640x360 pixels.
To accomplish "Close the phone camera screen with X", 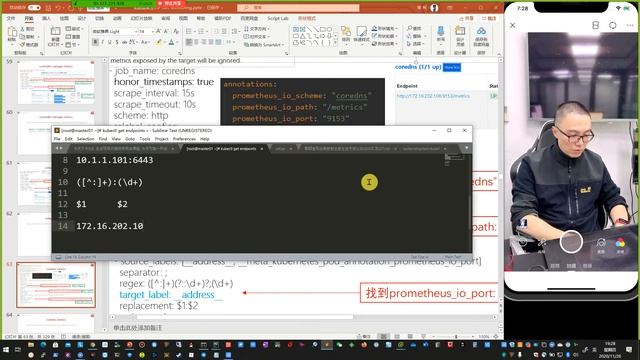I will tap(513, 25).
